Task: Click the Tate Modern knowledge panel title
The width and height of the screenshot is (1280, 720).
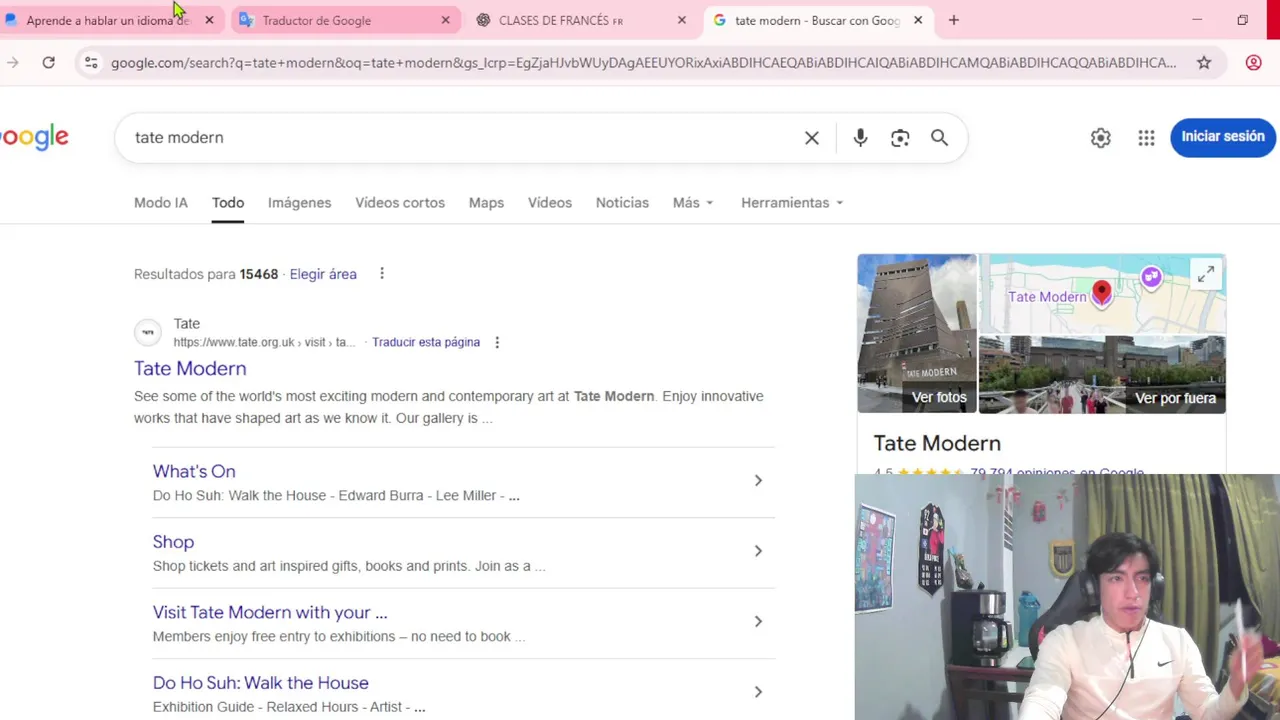Action: point(937,443)
